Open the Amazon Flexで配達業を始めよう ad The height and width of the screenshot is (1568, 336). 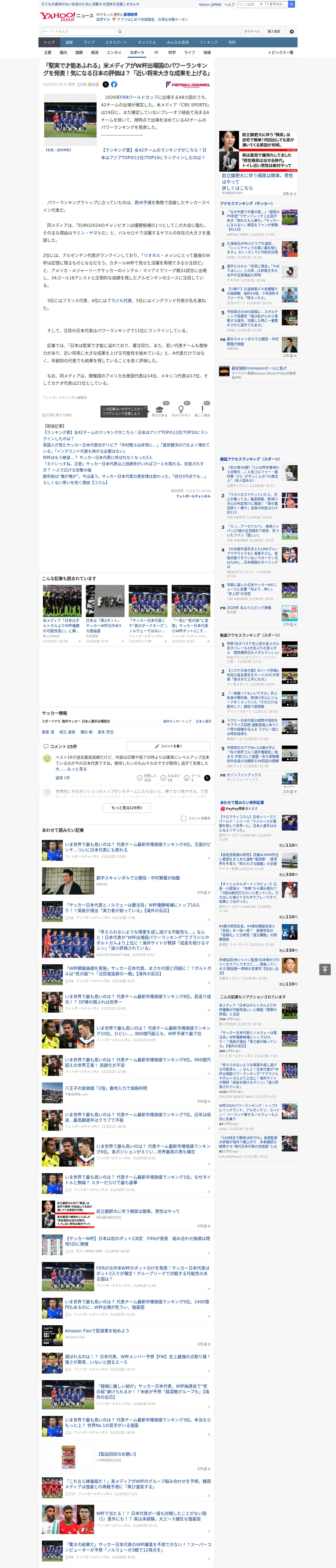coord(97,1331)
